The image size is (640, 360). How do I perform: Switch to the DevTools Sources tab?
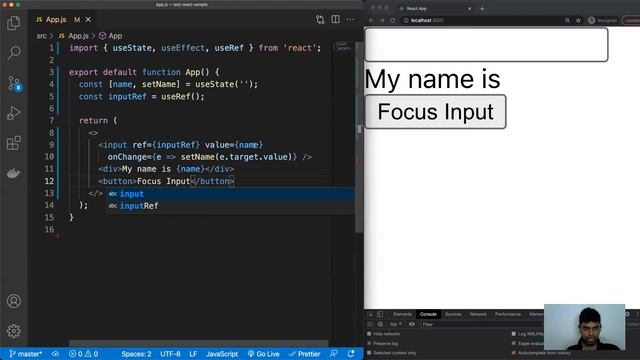453,314
